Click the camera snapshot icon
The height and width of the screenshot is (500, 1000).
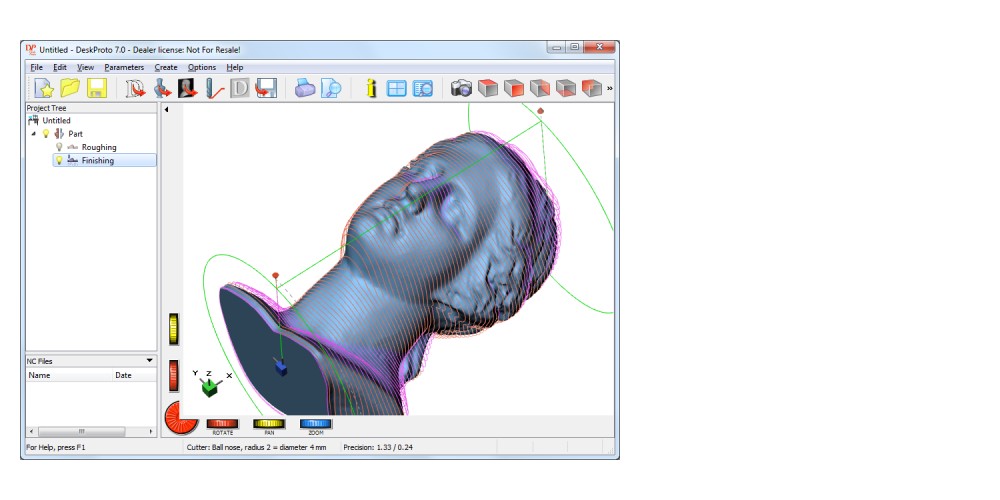point(461,88)
